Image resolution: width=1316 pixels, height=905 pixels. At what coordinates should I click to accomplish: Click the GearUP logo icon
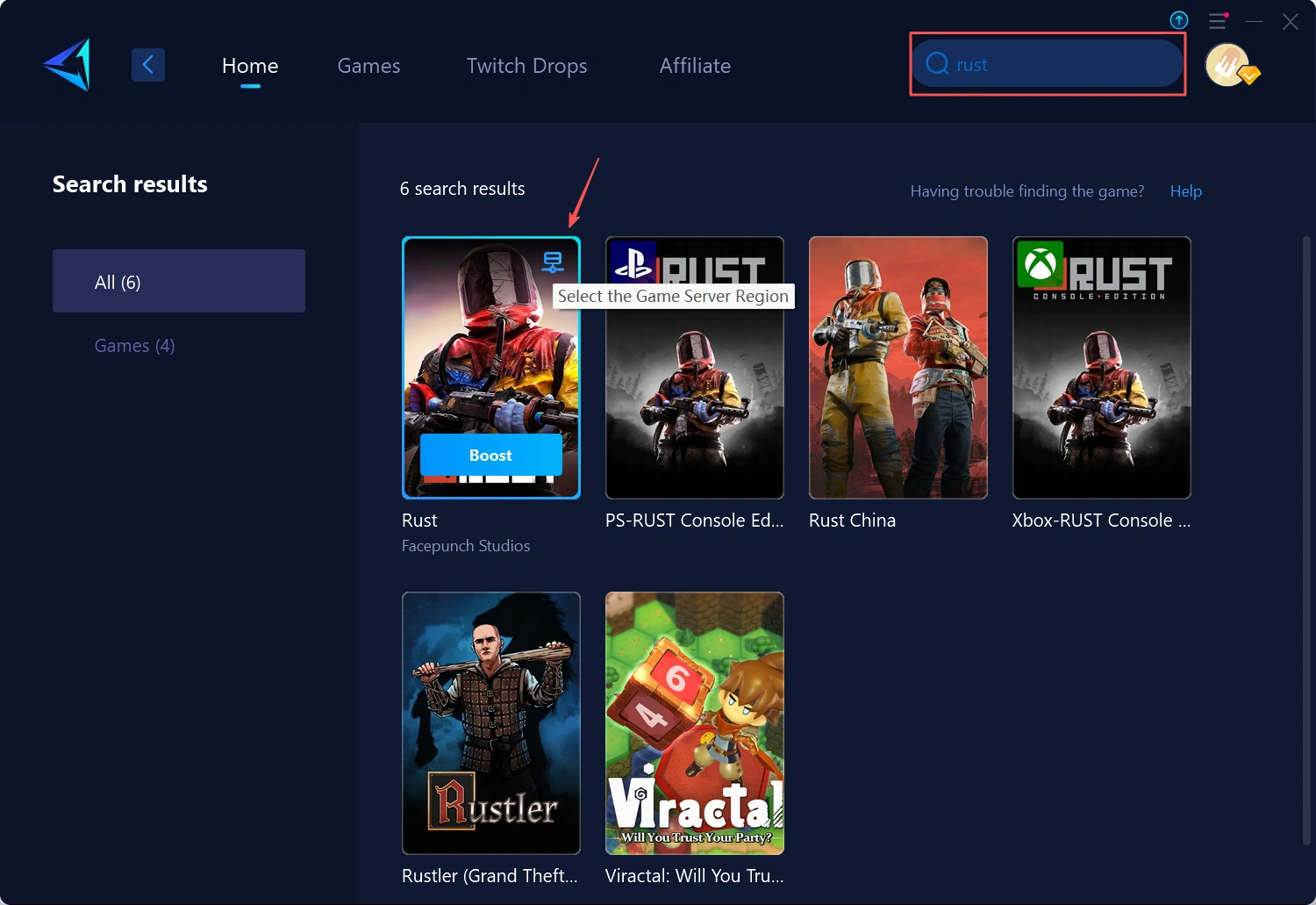(x=68, y=65)
